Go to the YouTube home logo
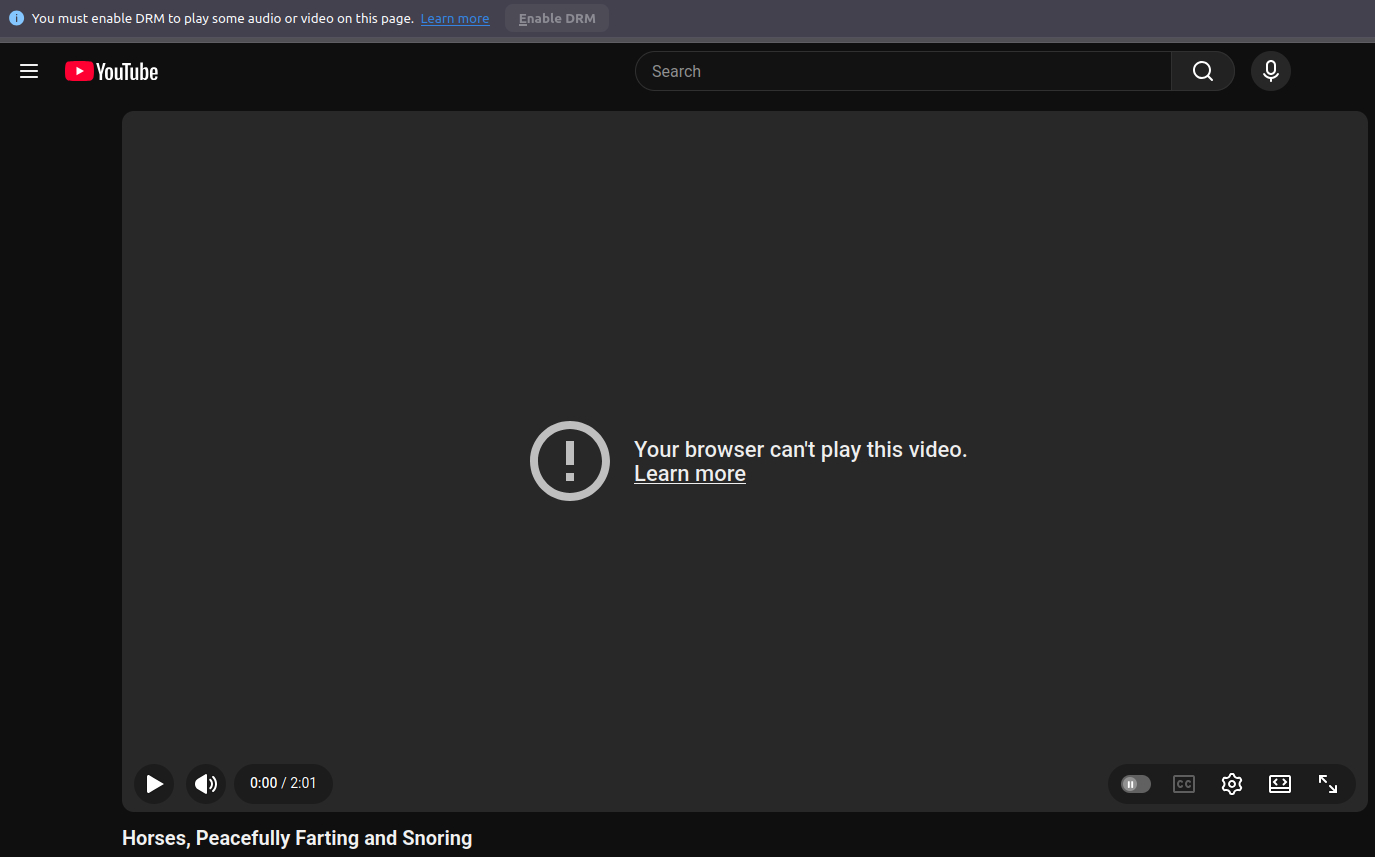 pos(112,71)
